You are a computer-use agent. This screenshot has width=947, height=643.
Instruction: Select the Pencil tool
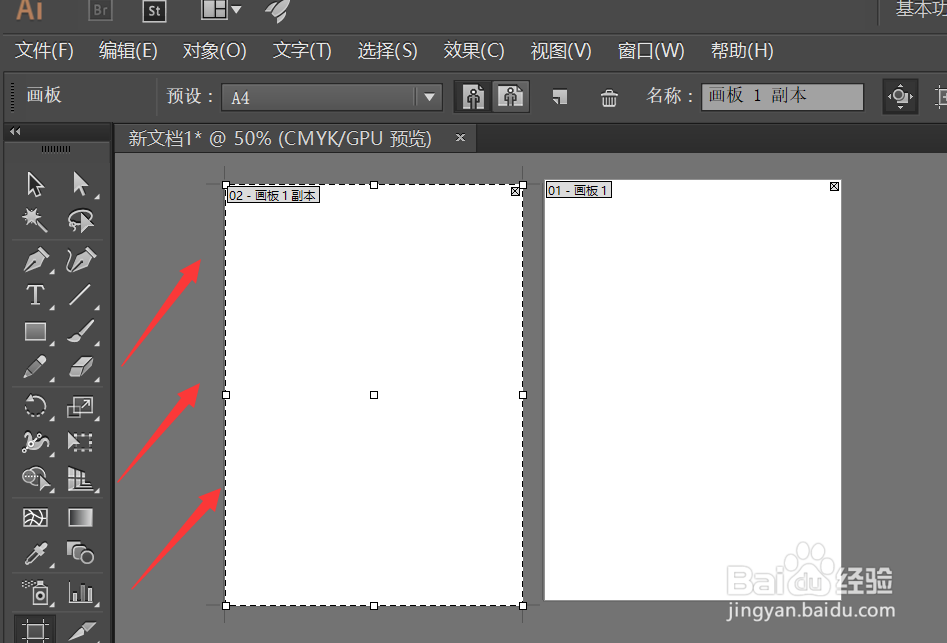35,367
